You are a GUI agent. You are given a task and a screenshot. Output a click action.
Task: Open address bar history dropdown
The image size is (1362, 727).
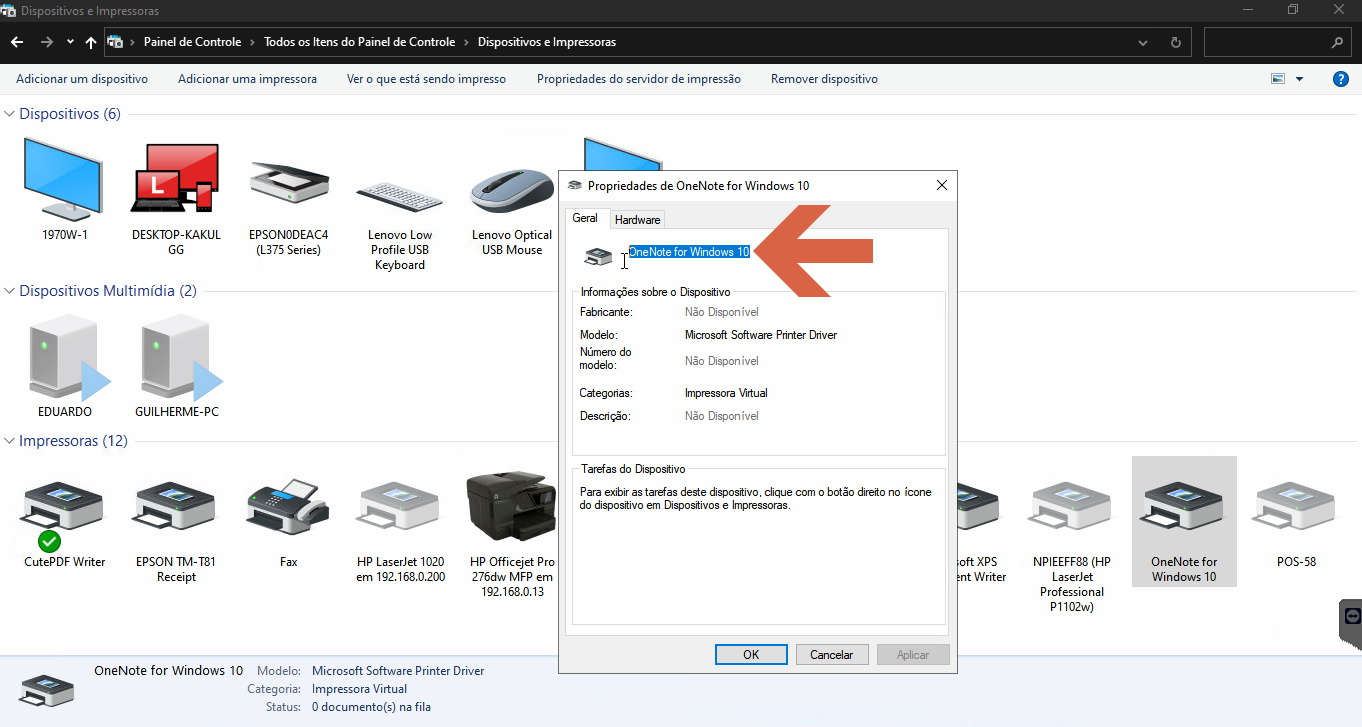point(1144,43)
